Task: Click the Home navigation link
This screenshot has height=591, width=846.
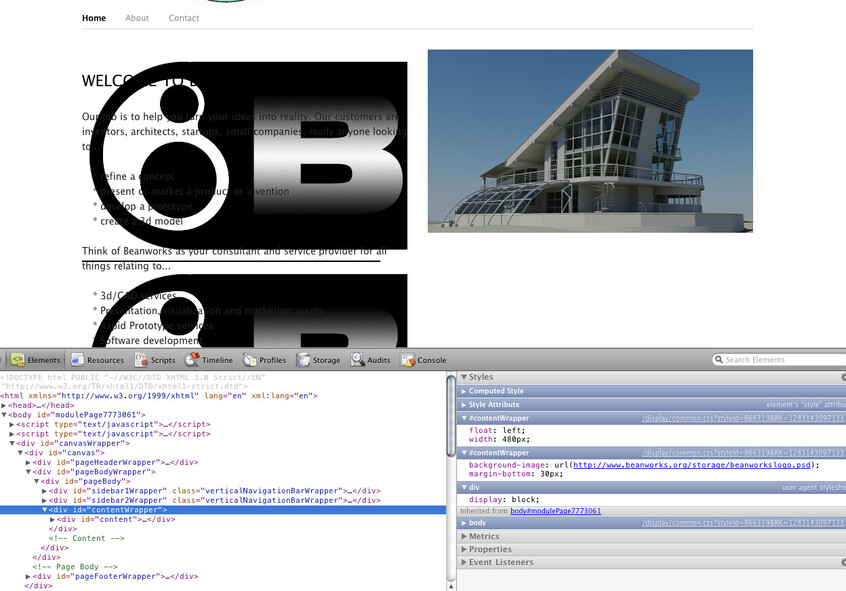Action: coord(94,18)
